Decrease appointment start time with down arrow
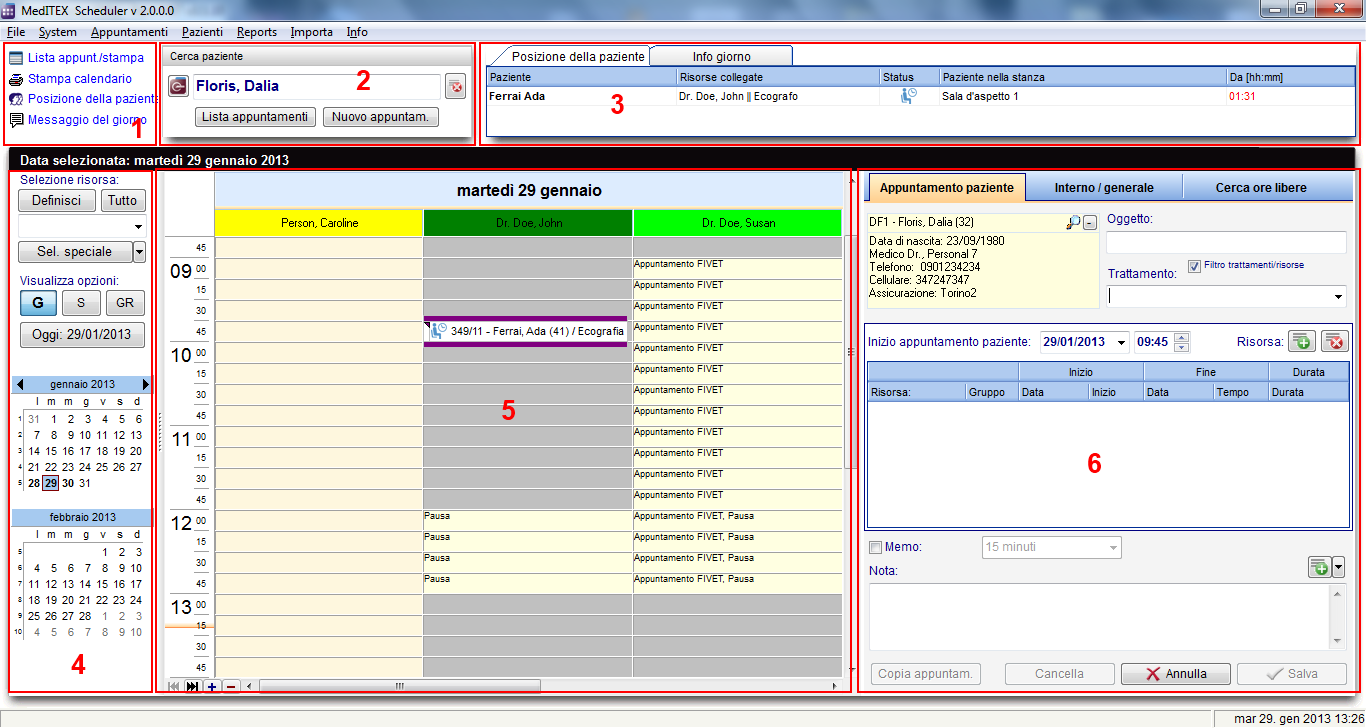Image resolution: width=1366 pixels, height=728 pixels. tap(1182, 347)
